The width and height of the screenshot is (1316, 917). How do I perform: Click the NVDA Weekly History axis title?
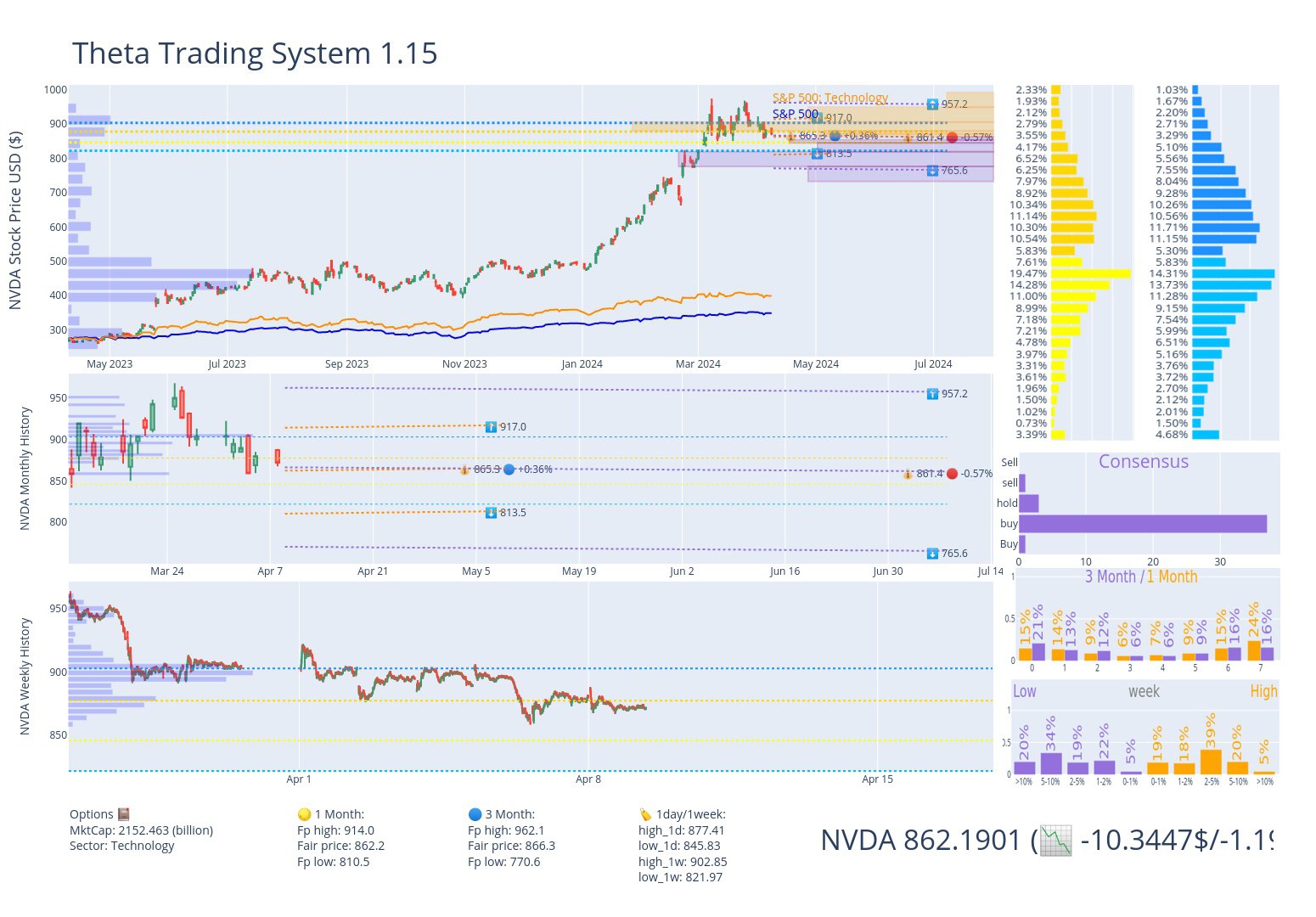point(25,676)
